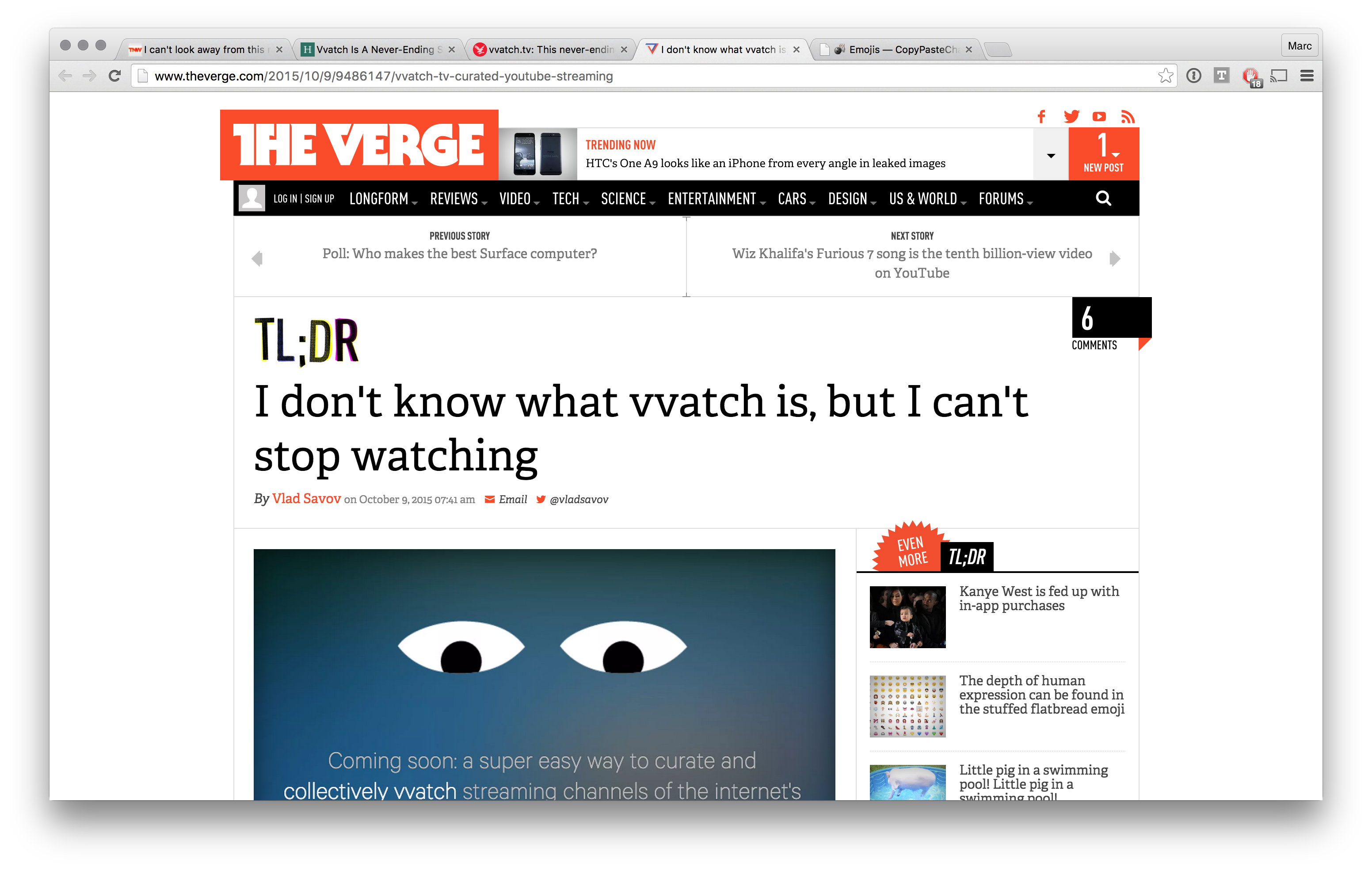Open The Verge's Twitter bird icon
1372x871 pixels.
pyautogui.click(x=1071, y=117)
